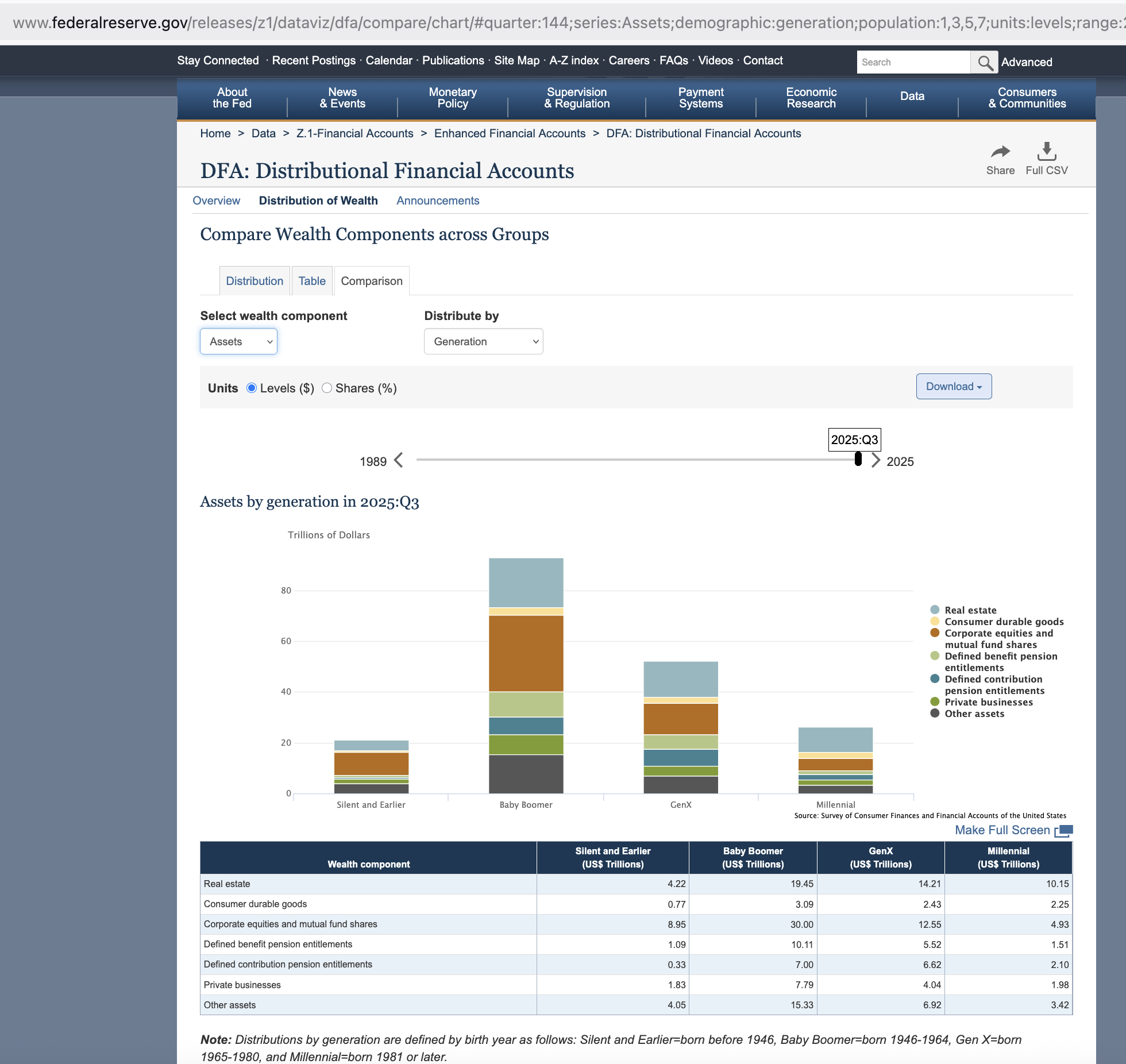The image size is (1126, 1064).
Task: Toggle Real estate legend marker
Action: 935,610
